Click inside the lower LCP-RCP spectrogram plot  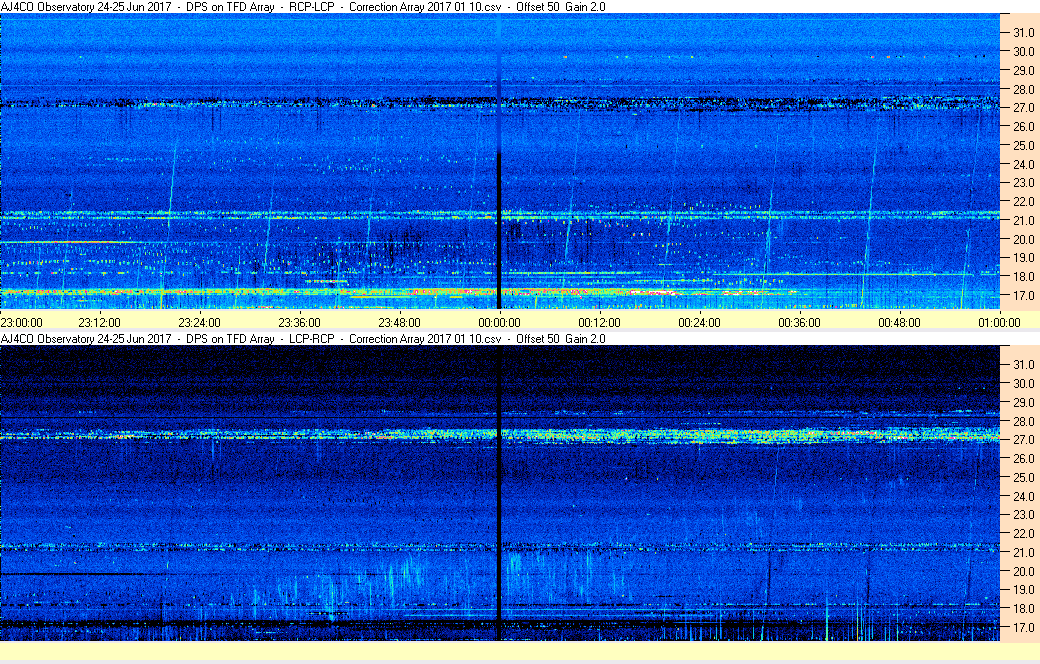[x=499, y=493]
